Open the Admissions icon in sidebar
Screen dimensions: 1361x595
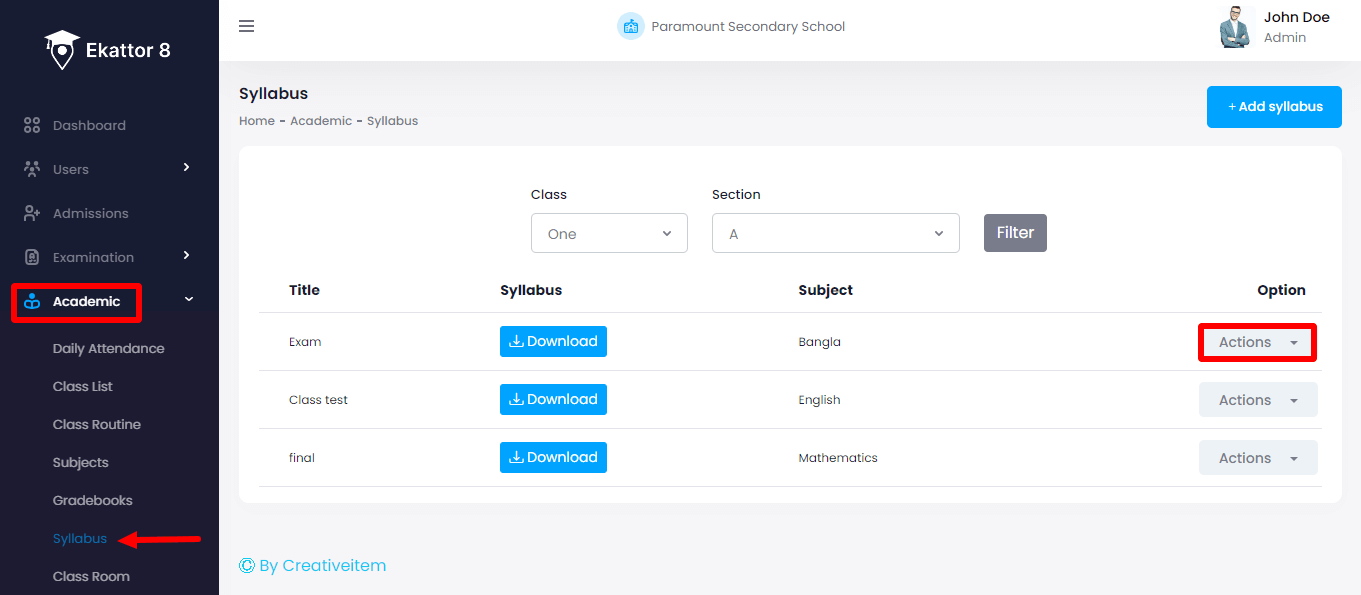[x=30, y=213]
